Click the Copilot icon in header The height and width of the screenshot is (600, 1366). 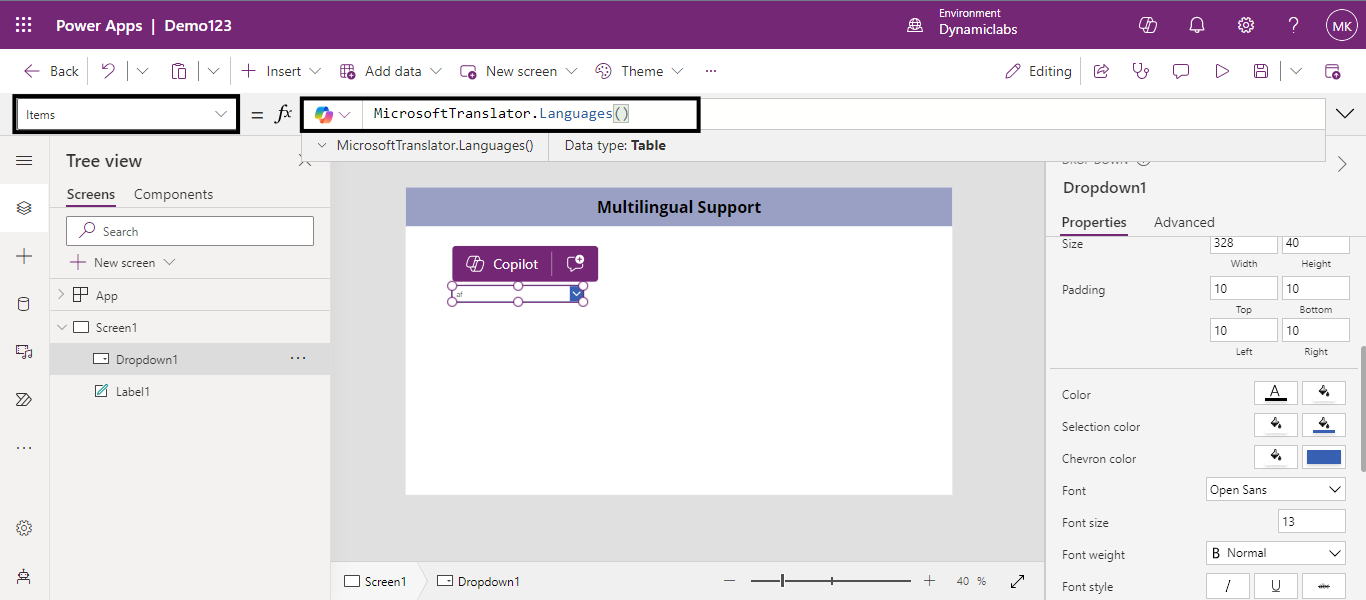coord(1148,25)
